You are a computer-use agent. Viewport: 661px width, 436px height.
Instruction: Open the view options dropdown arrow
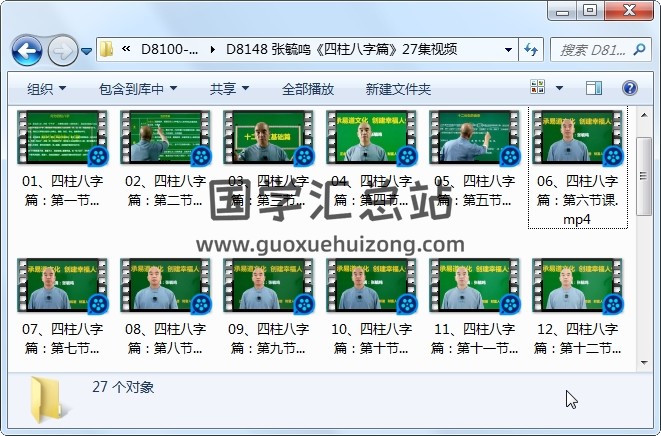tap(558, 89)
